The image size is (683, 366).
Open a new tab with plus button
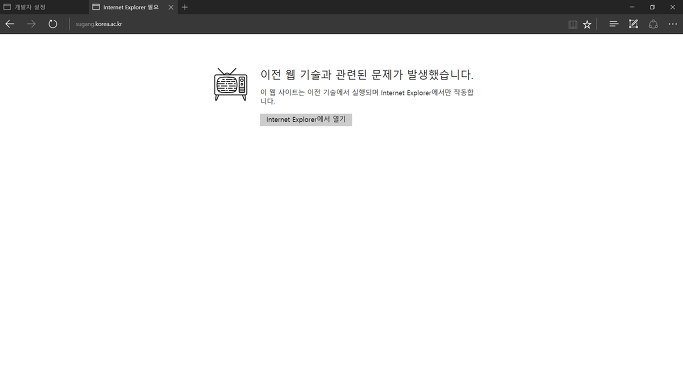coord(185,7)
